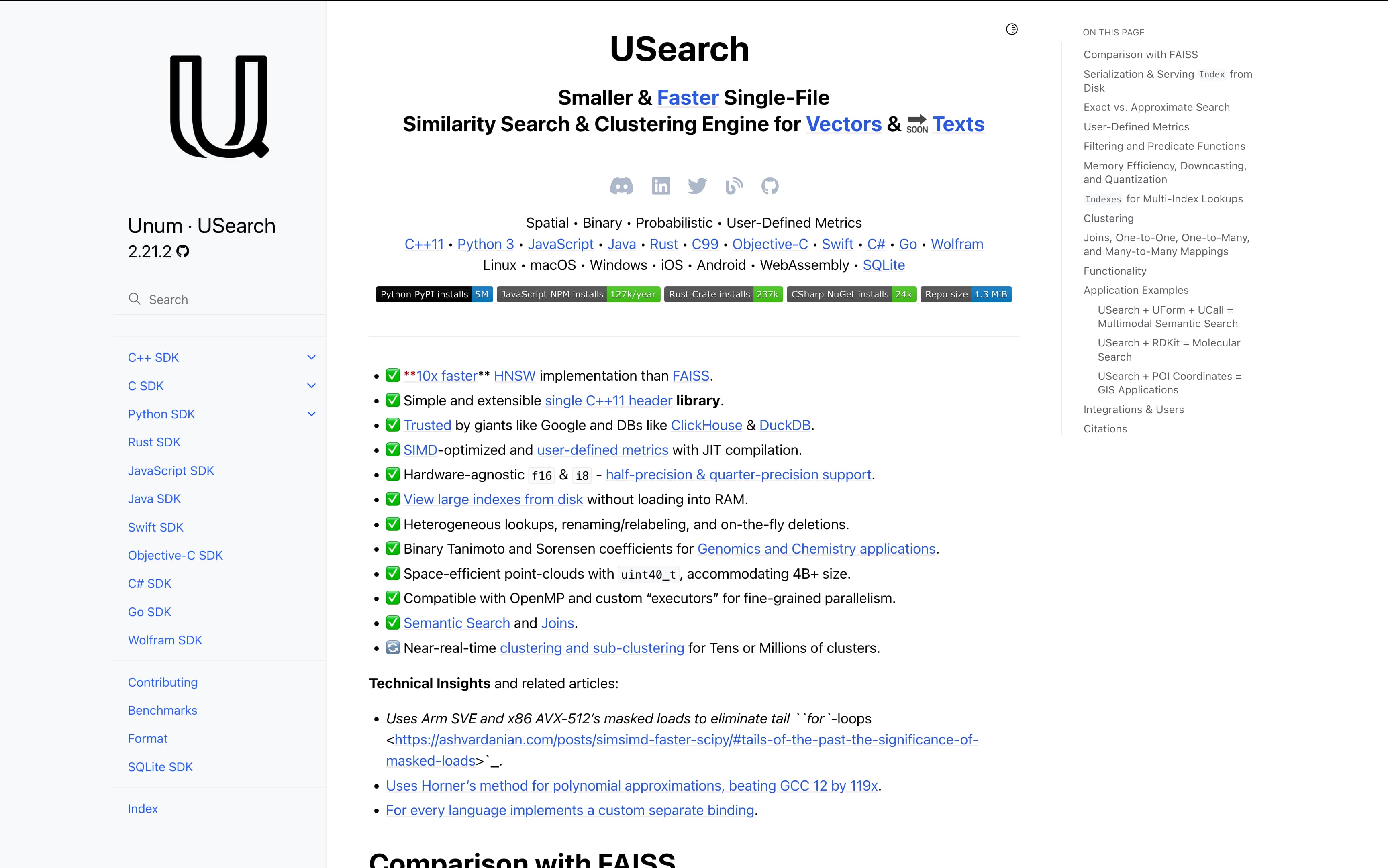Open the blog icon link
1388x868 pixels.
coord(733,185)
